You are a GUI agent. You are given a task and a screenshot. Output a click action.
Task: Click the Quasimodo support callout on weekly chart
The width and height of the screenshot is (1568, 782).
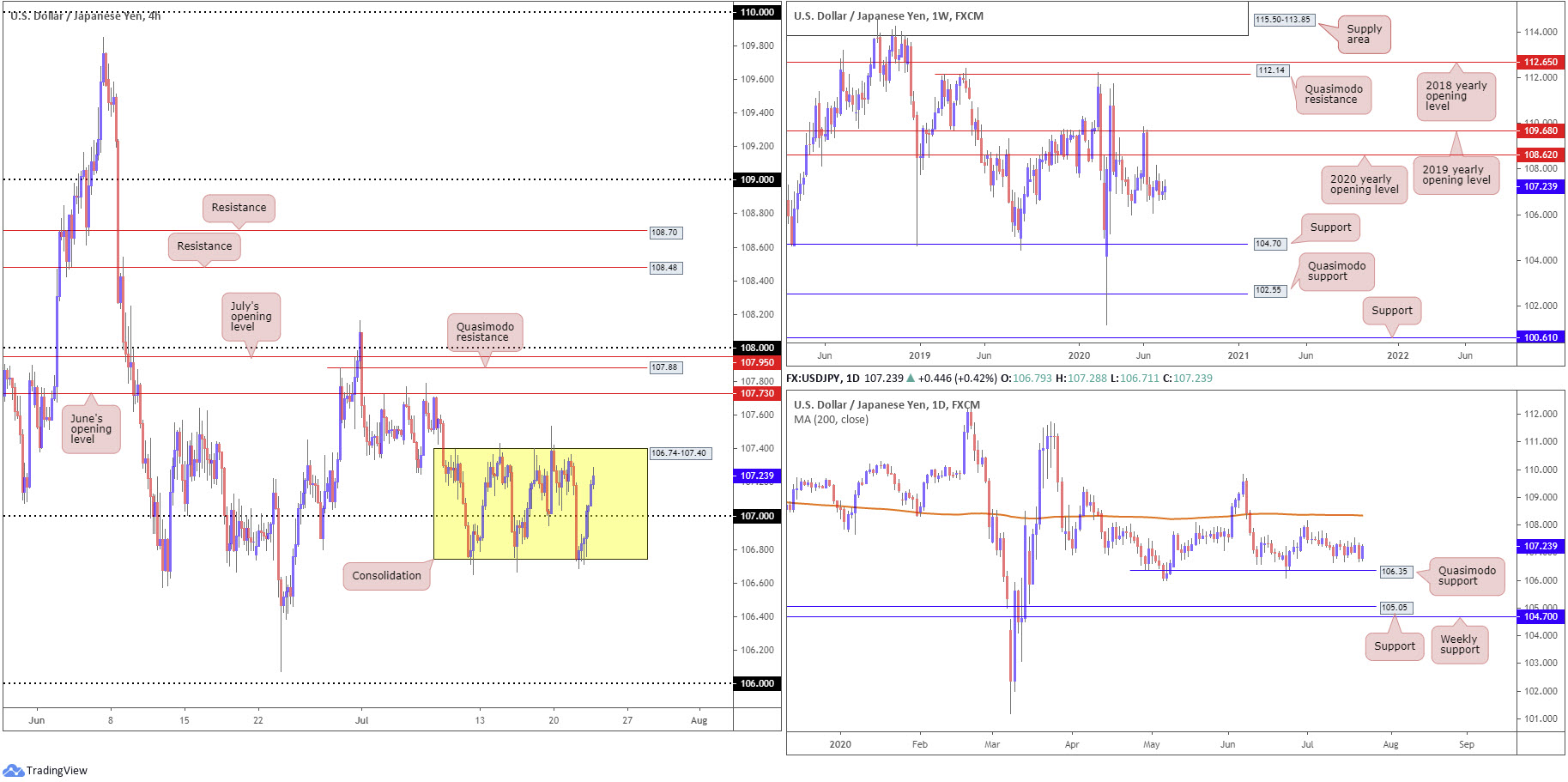1336,271
